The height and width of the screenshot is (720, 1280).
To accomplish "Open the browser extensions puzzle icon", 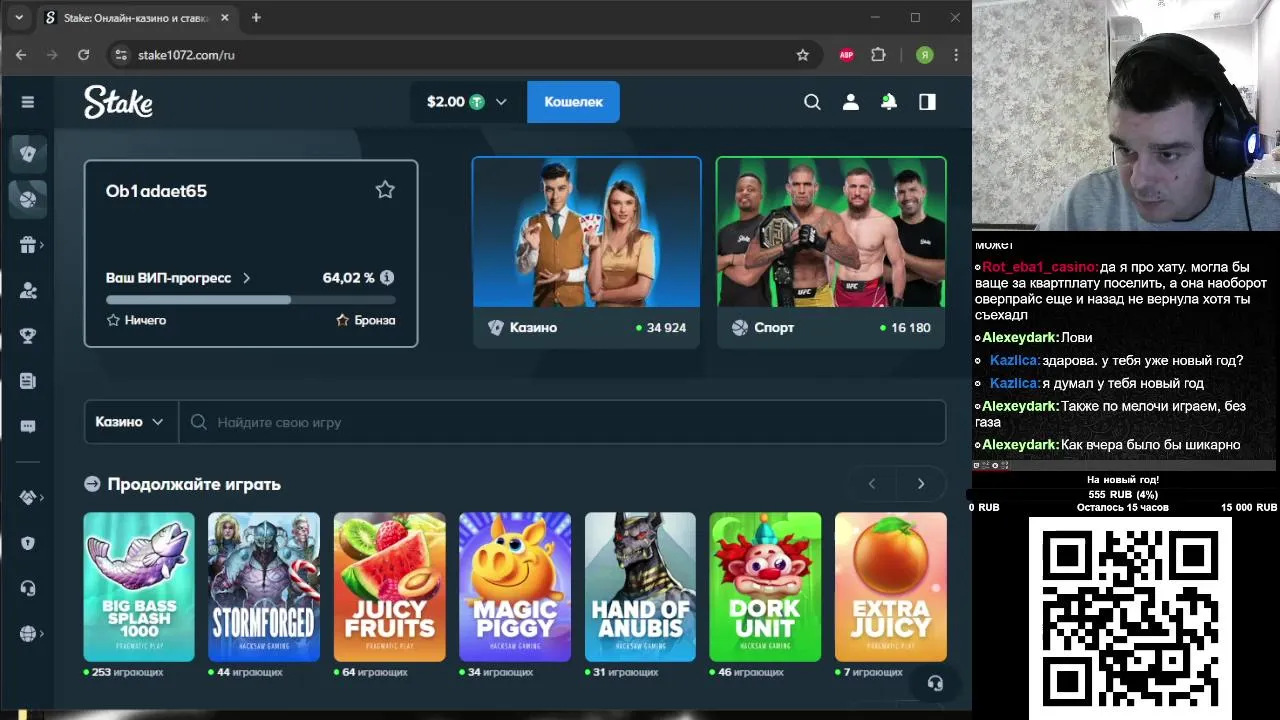I will point(878,55).
